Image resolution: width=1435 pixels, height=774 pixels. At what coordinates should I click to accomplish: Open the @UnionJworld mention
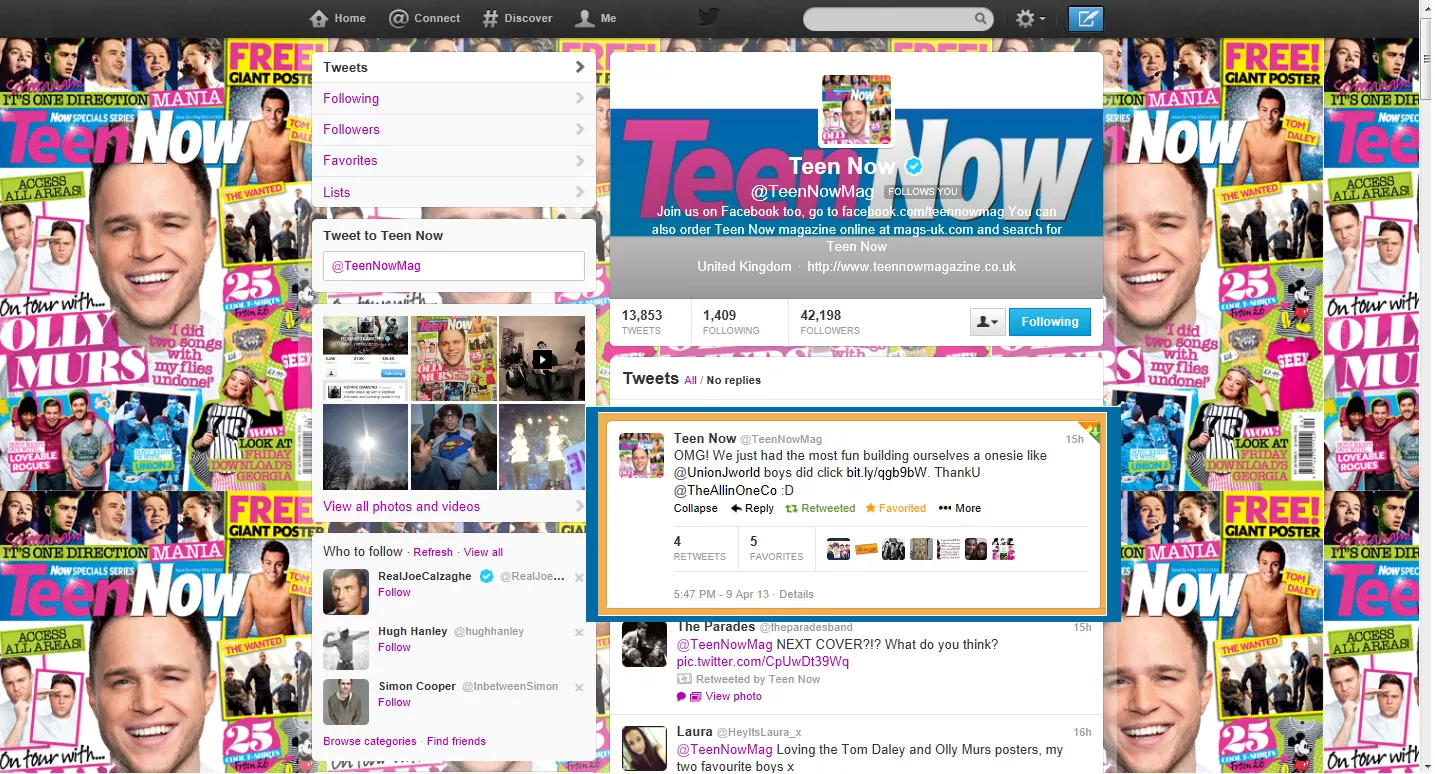(715, 471)
